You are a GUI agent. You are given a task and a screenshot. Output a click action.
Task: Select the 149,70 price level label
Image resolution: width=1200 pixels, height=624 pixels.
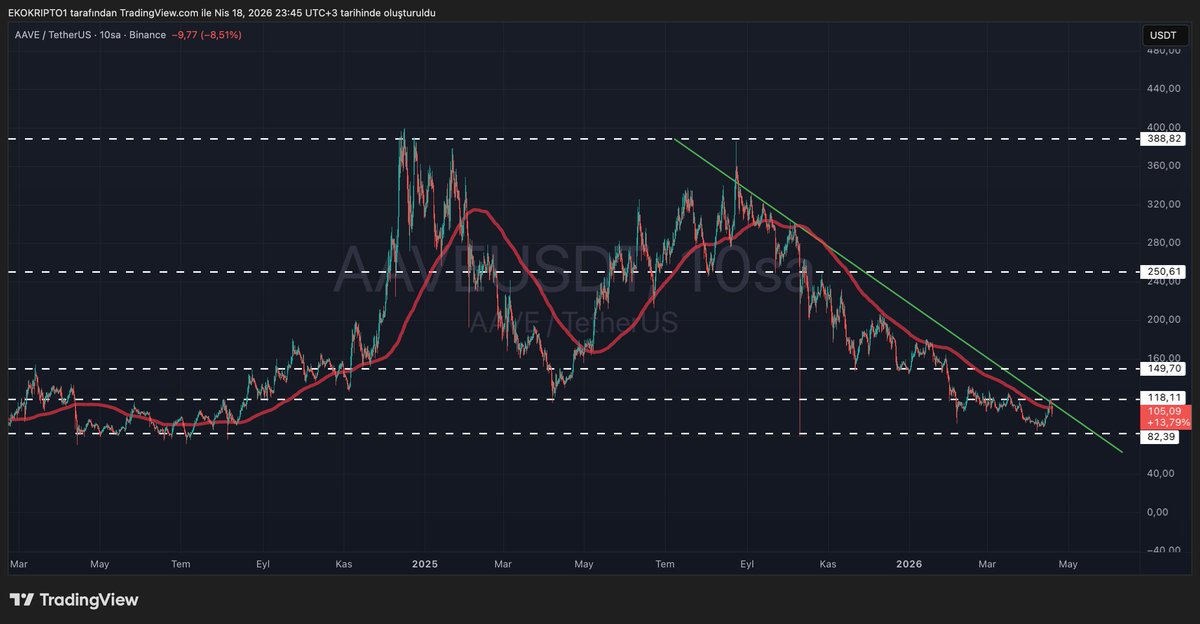(1163, 368)
